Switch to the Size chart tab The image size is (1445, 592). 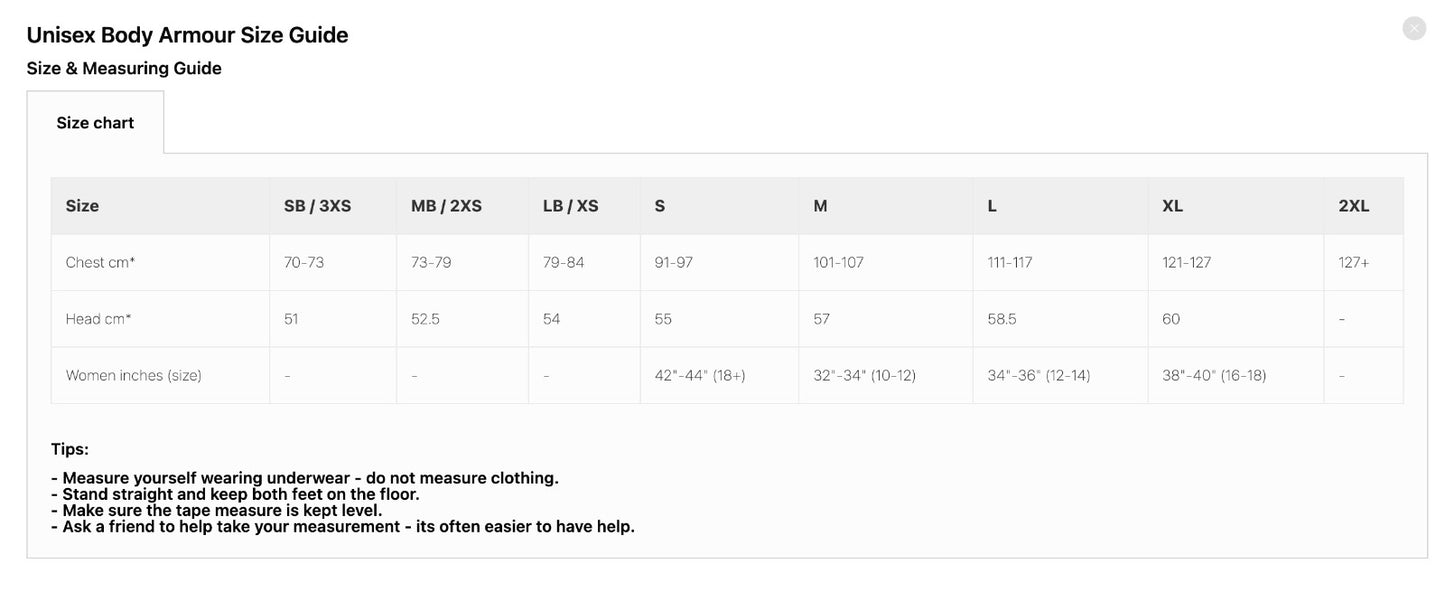click(95, 121)
